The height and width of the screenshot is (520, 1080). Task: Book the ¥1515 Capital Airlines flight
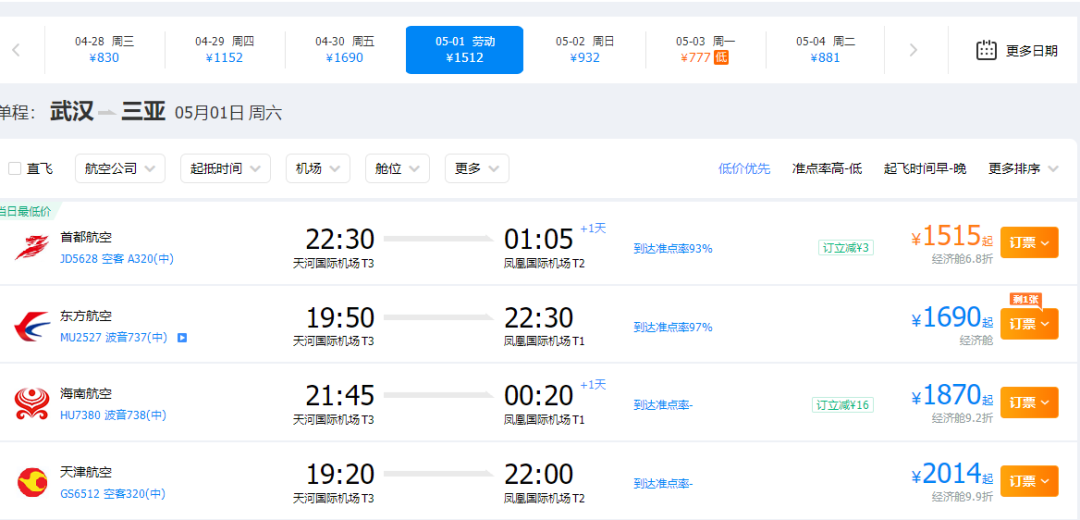pos(1028,243)
